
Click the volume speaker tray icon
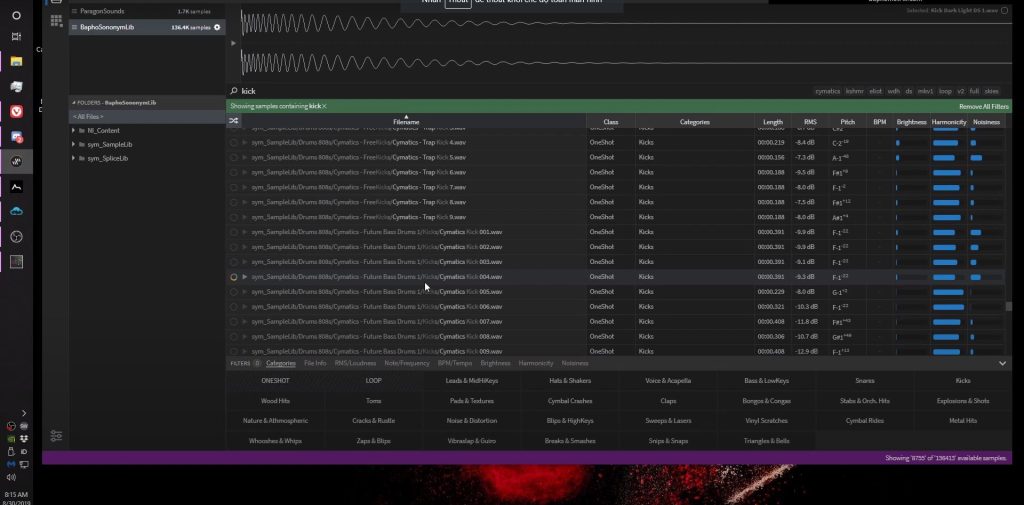tap(11, 477)
